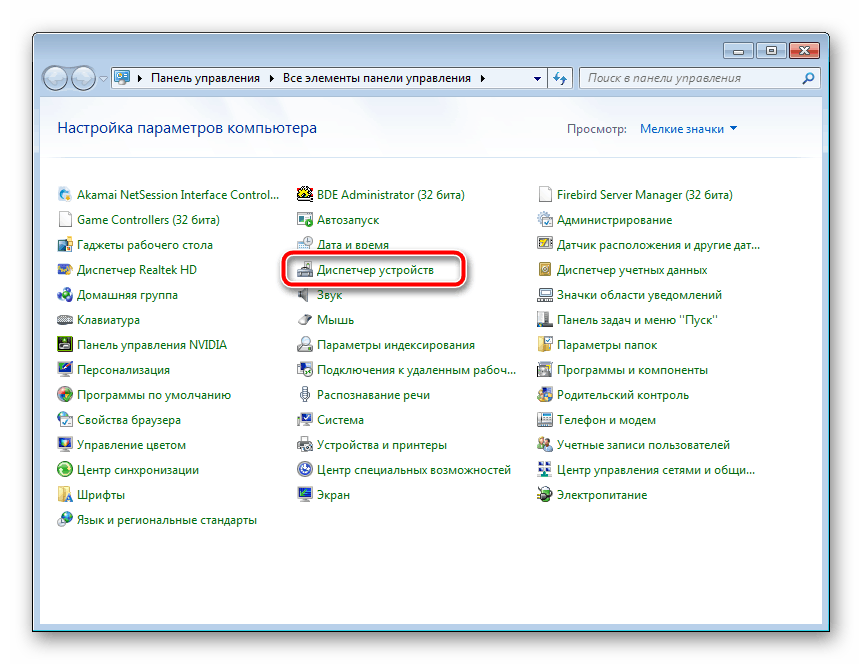The width and height of the screenshot is (862, 664).
Task: Open the Система link
Action: pos(340,420)
